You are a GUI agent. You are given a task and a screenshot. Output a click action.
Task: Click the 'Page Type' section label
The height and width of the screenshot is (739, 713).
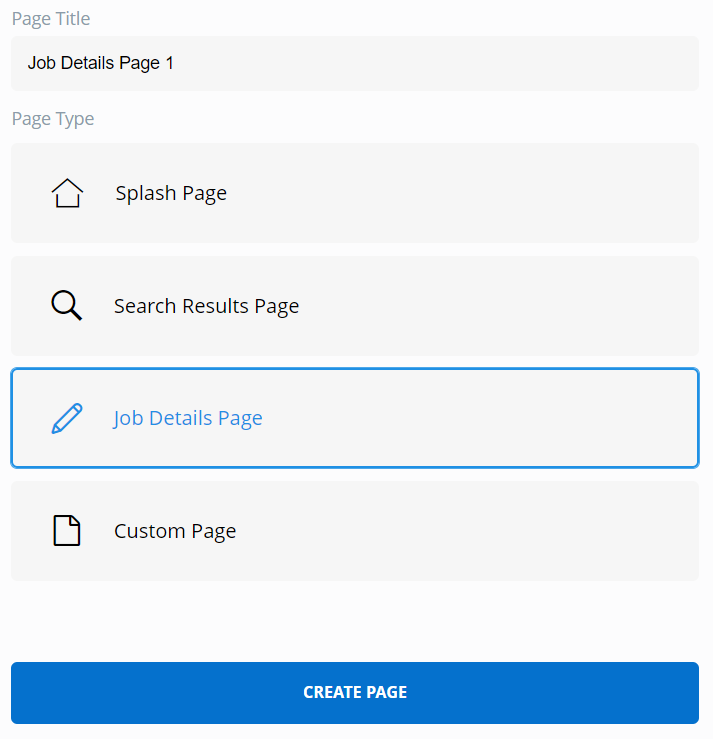[x=53, y=119]
